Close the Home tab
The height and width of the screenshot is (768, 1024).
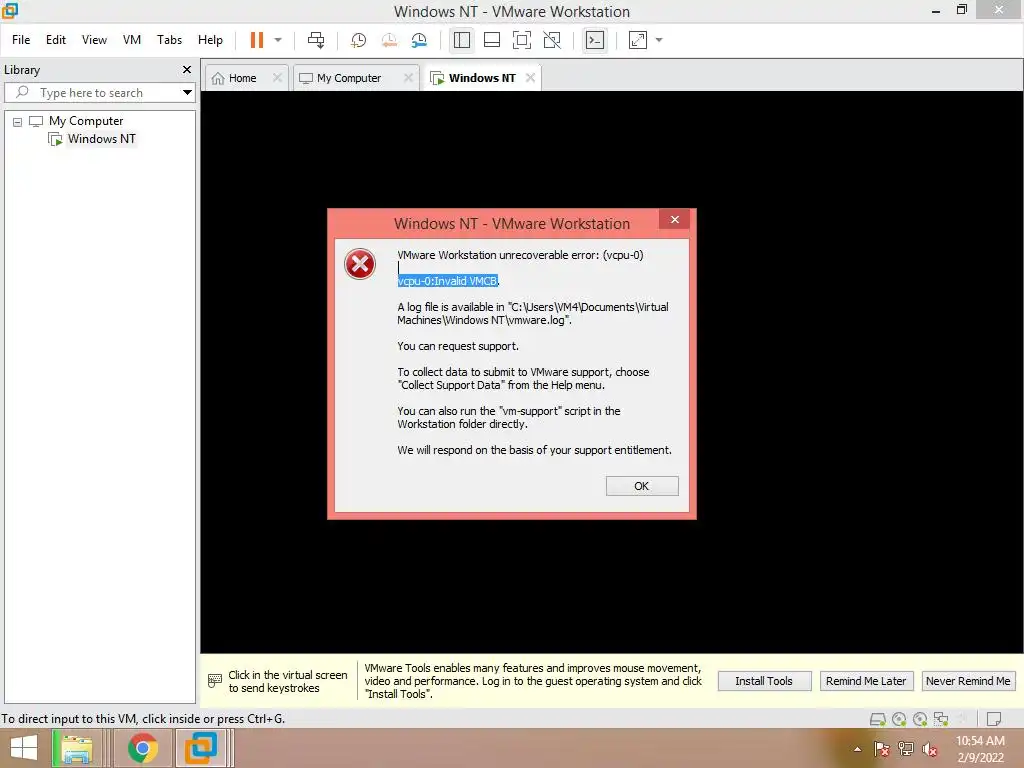coord(278,78)
